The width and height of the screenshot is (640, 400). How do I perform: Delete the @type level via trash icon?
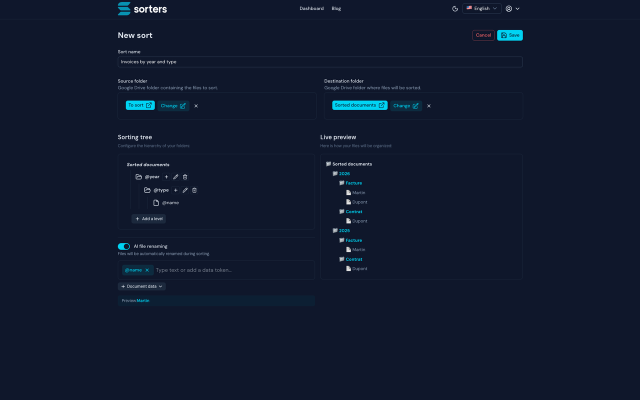pos(194,190)
